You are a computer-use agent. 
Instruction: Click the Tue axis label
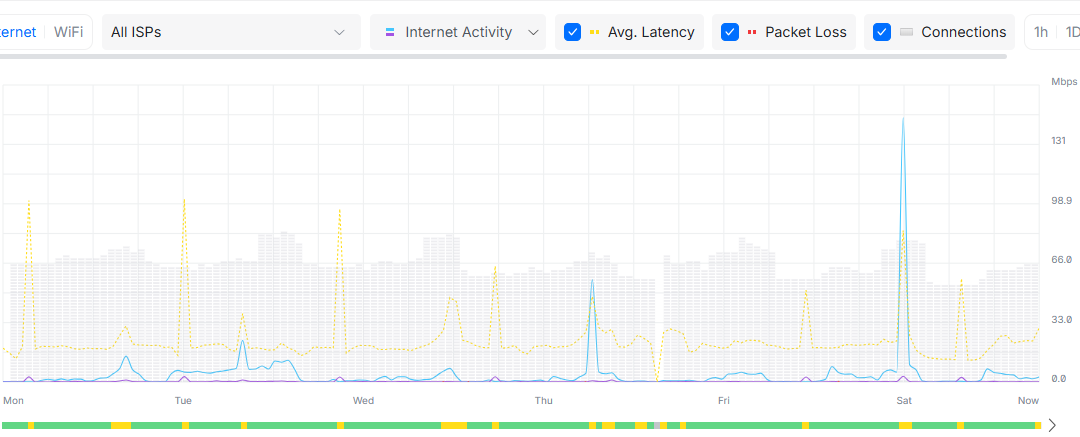click(183, 400)
